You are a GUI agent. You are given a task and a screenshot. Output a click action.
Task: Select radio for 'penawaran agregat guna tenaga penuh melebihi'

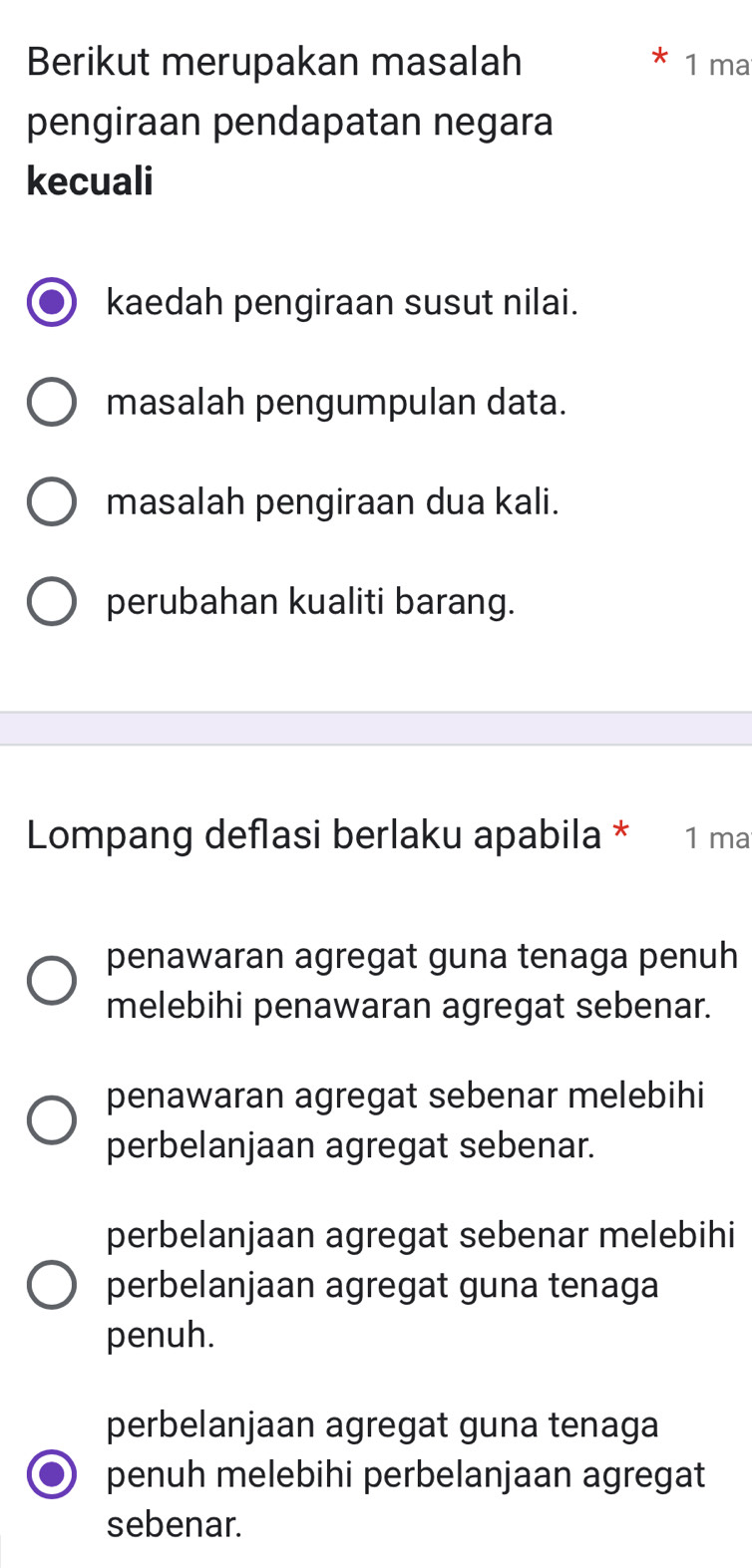tap(51, 981)
